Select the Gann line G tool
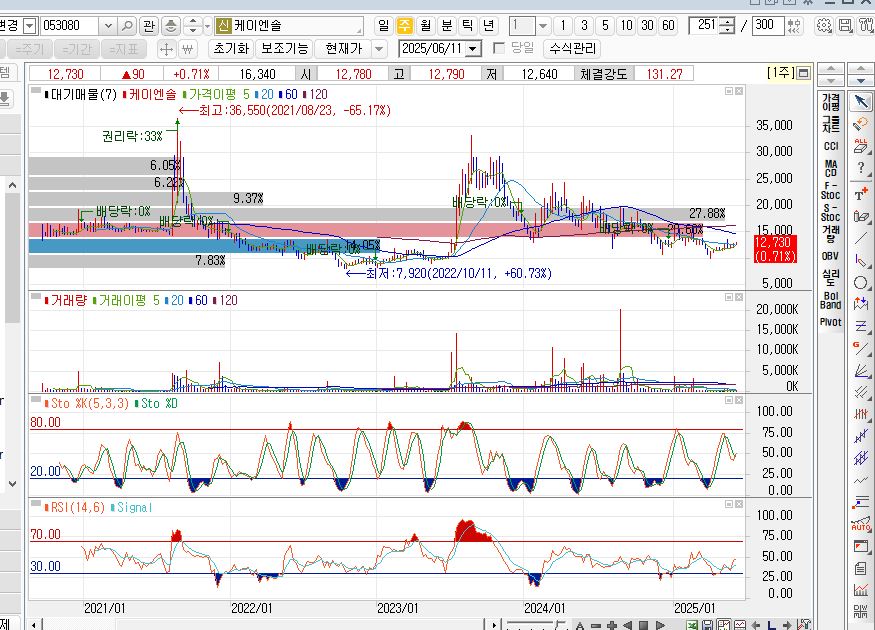Image resolution: width=875 pixels, height=630 pixels. tap(861, 348)
